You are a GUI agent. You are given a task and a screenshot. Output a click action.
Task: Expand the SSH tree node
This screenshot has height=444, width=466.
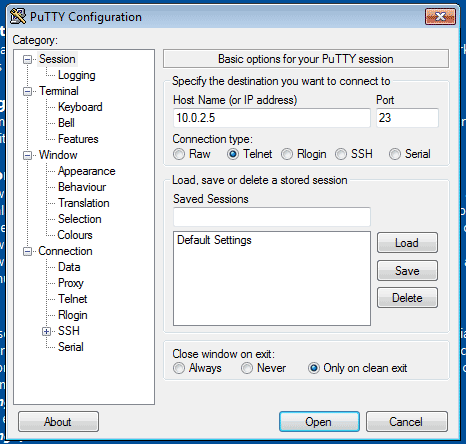pyautogui.click(x=46, y=331)
